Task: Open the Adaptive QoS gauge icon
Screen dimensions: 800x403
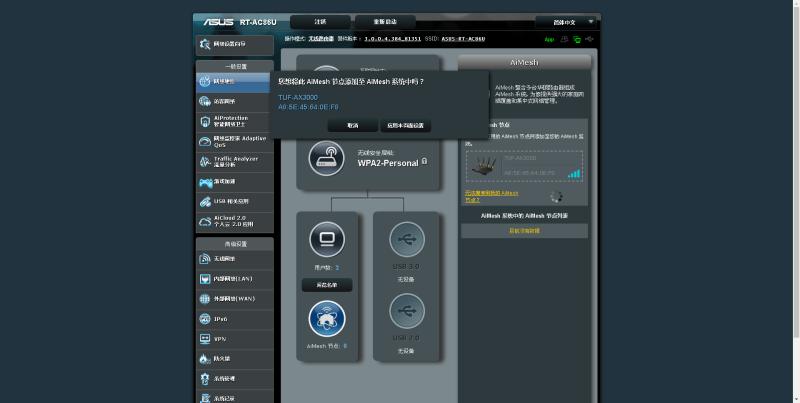Action: [x=205, y=141]
